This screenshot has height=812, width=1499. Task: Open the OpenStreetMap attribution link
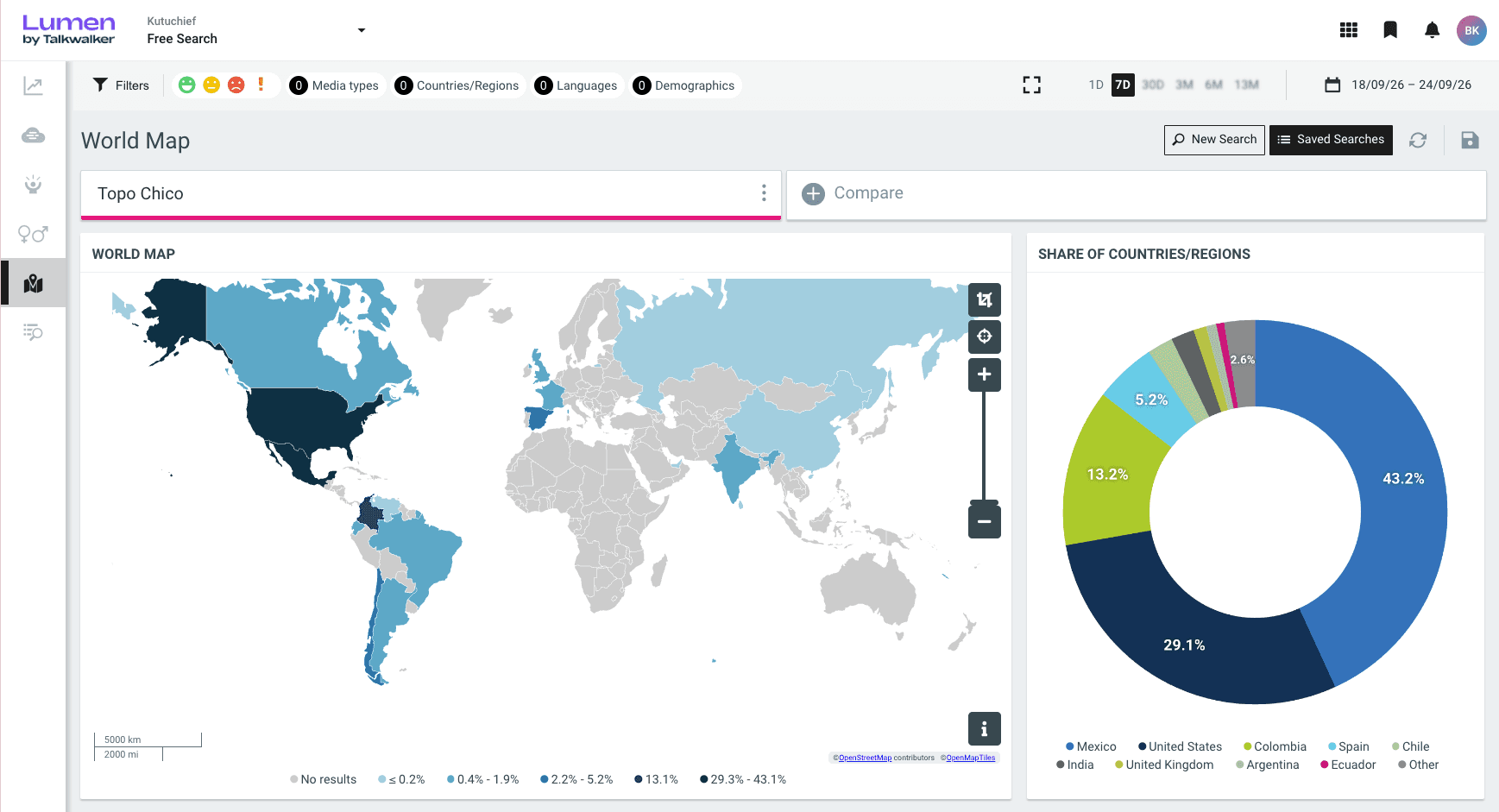[865, 758]
